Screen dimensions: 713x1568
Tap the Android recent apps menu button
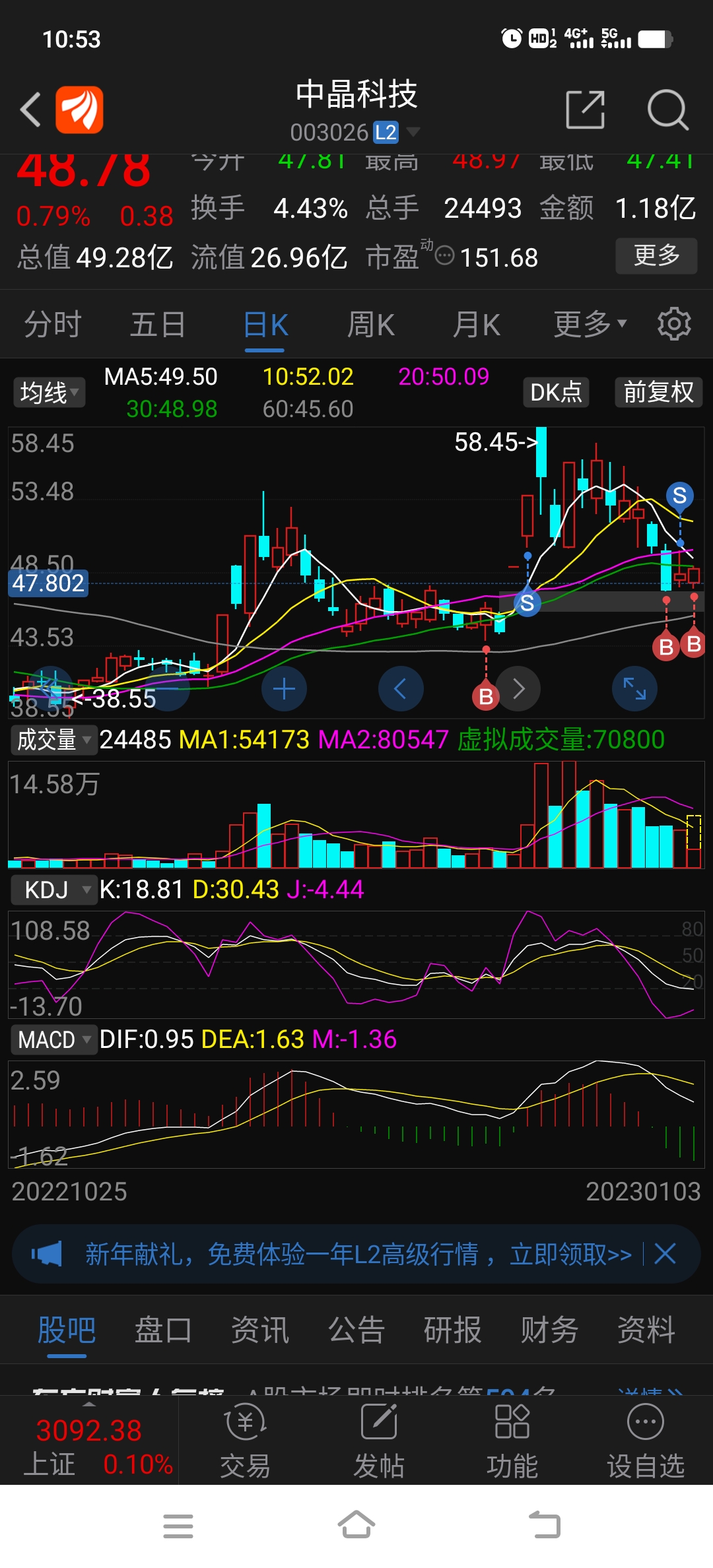[178, 1526]
